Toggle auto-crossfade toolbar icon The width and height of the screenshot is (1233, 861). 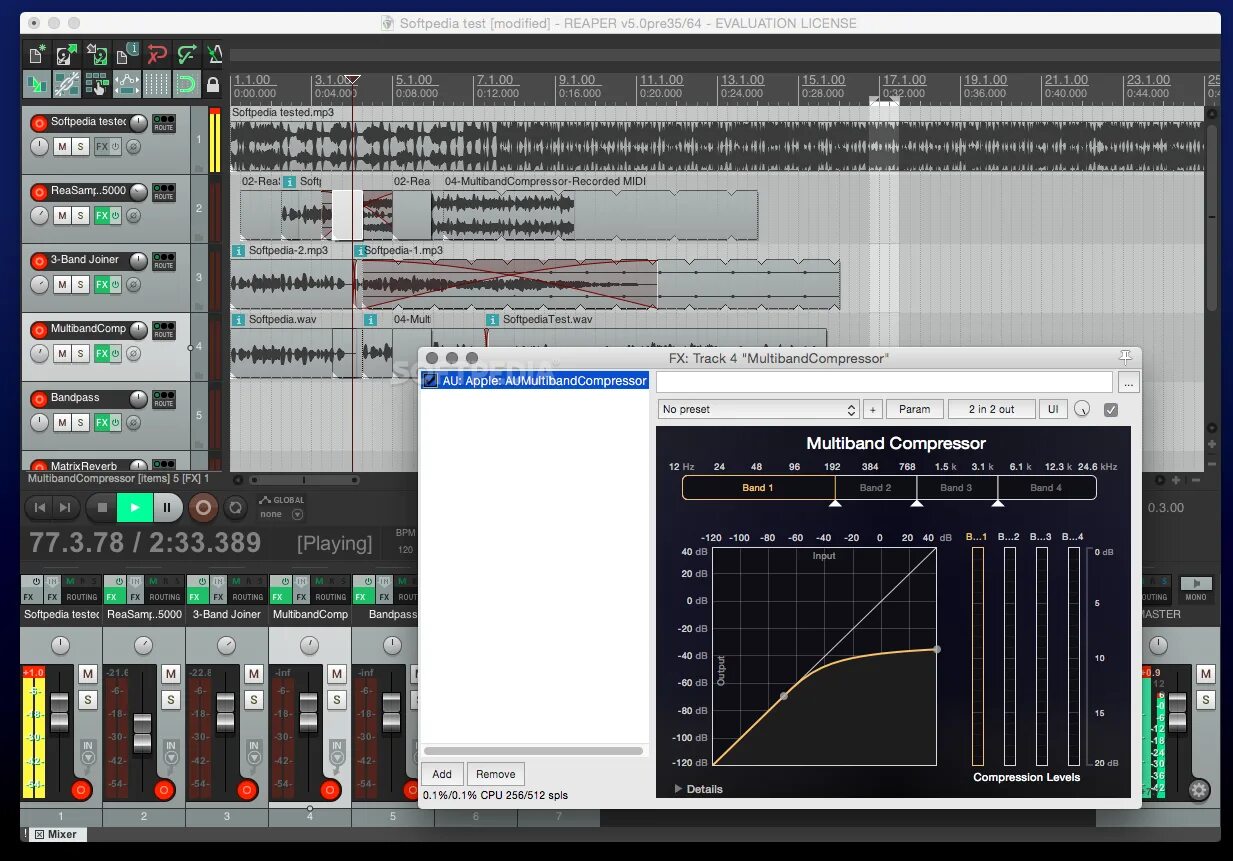[x=37, y=84]
